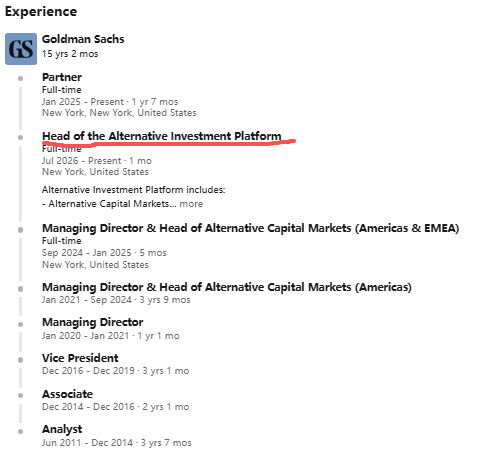Click 'Jan 2025 - Present' date range
The image size is (484, 461).
click(83, 102)
